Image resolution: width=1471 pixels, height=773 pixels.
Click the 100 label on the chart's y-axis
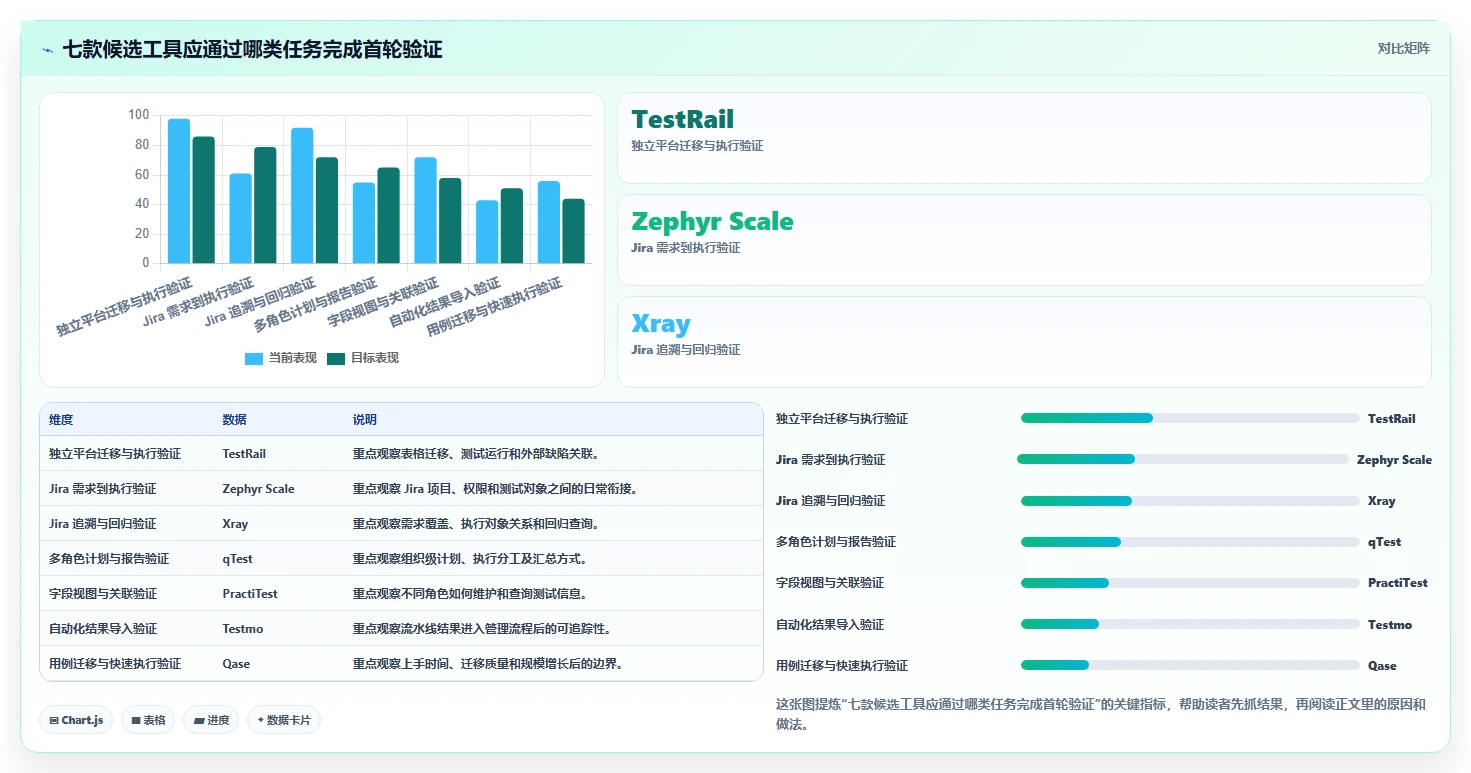tap(138, 115)
